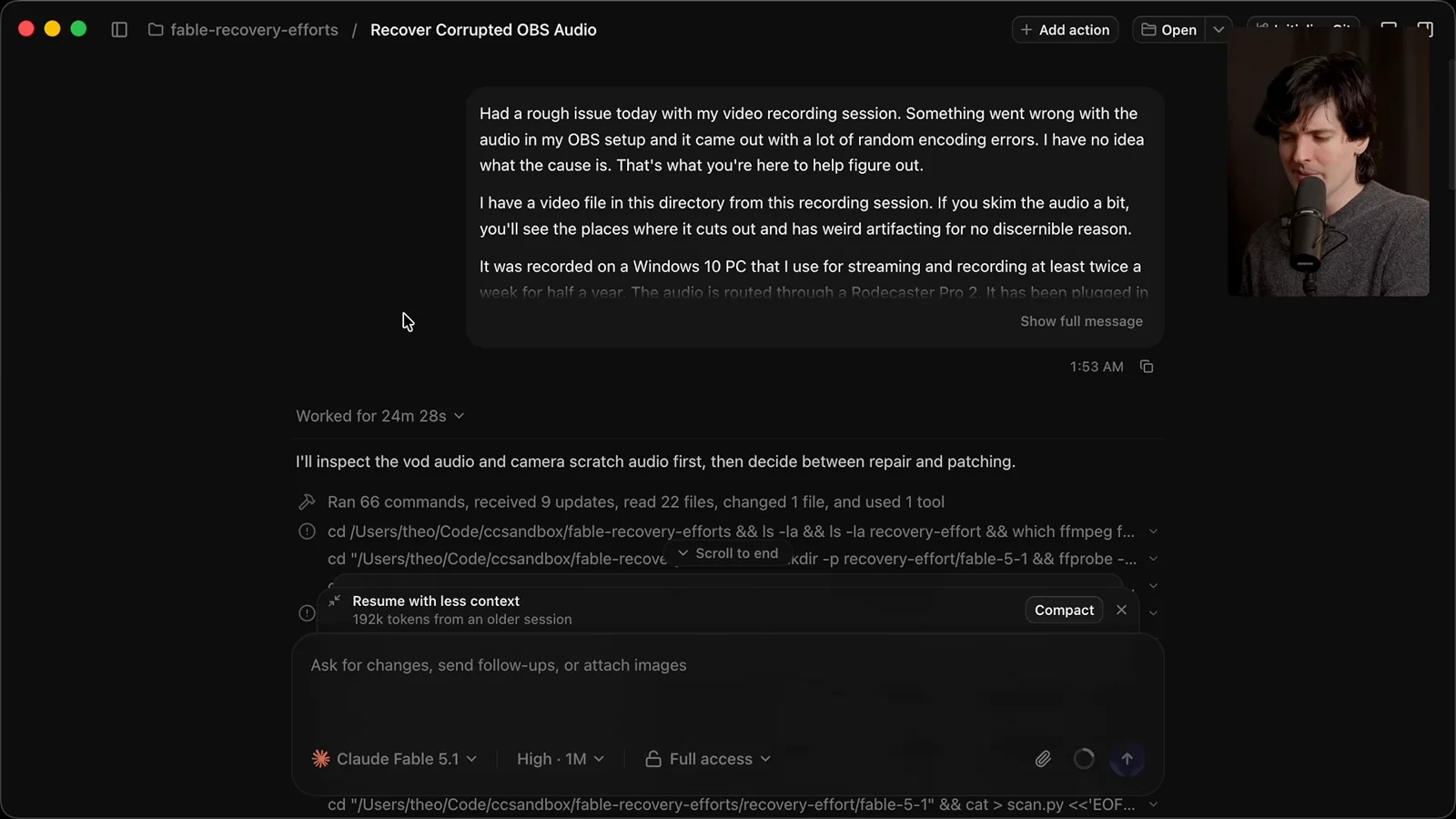The image size is (1456, 819).
Task: Click the clock icon beside the resume banner
Action: click(x=307, y=613)
